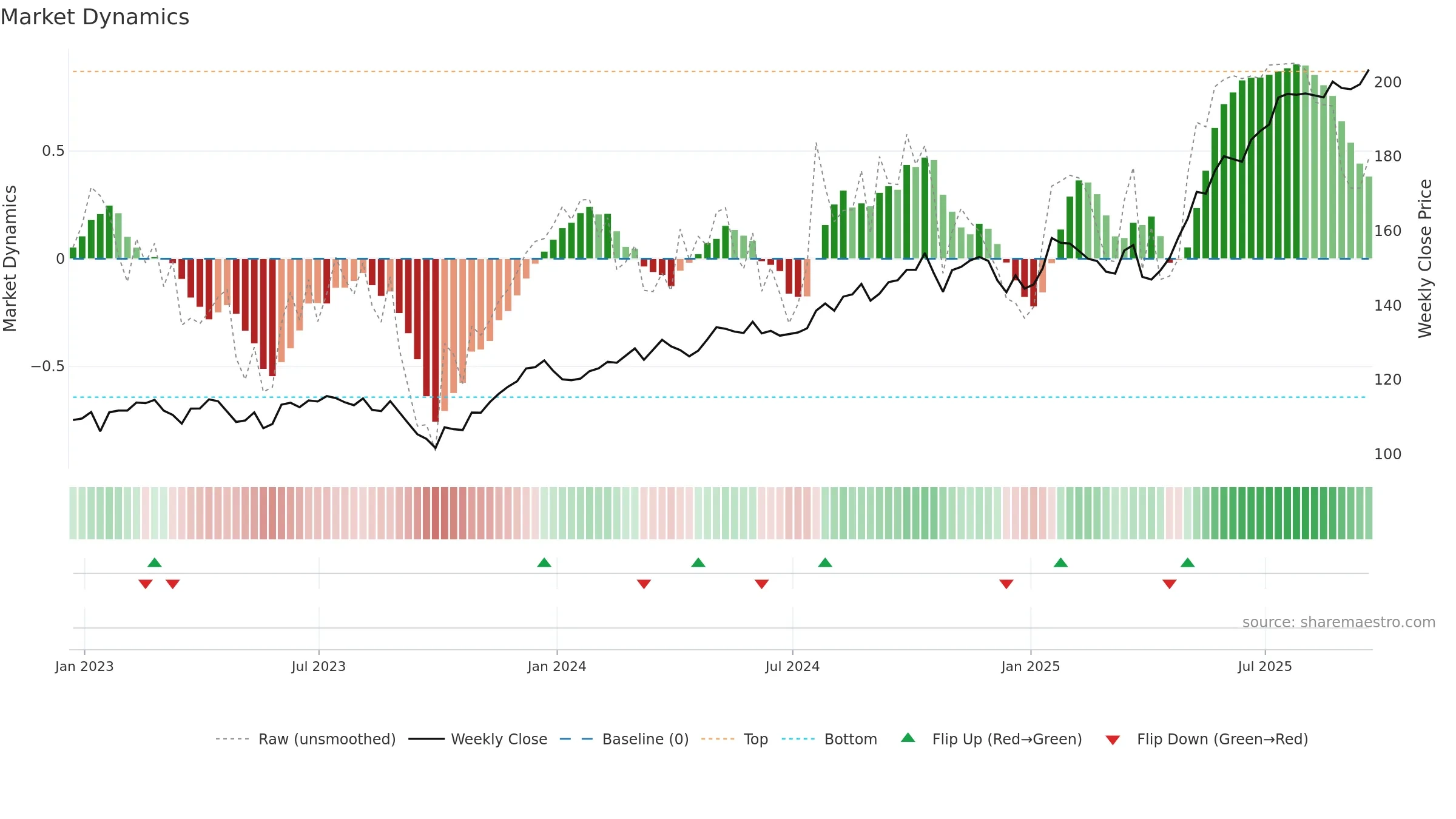
Task: Click the red Flip Down triangle in legend
Action: pos(1113,740)
